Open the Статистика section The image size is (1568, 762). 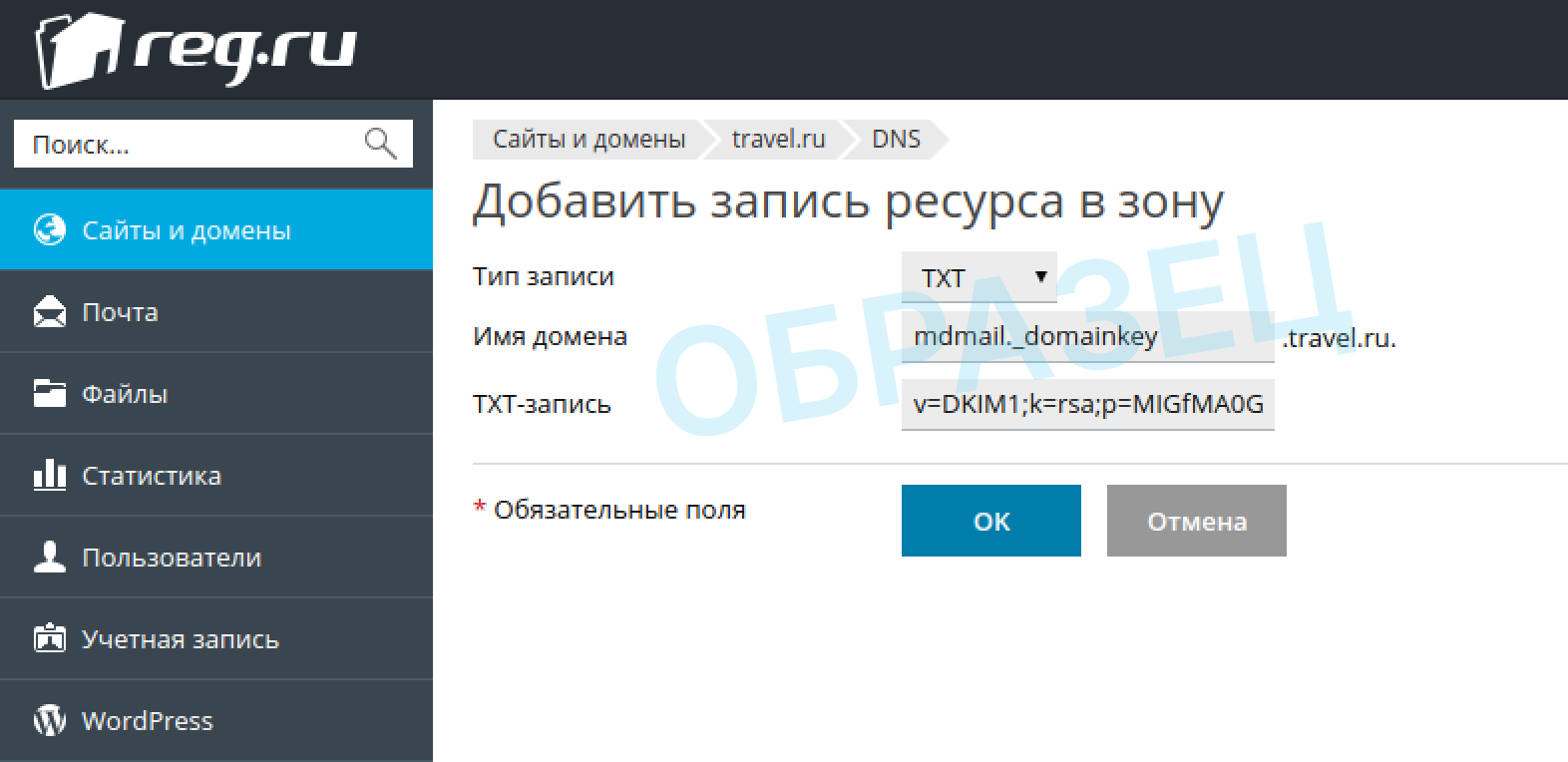click(x=216, y=476)
